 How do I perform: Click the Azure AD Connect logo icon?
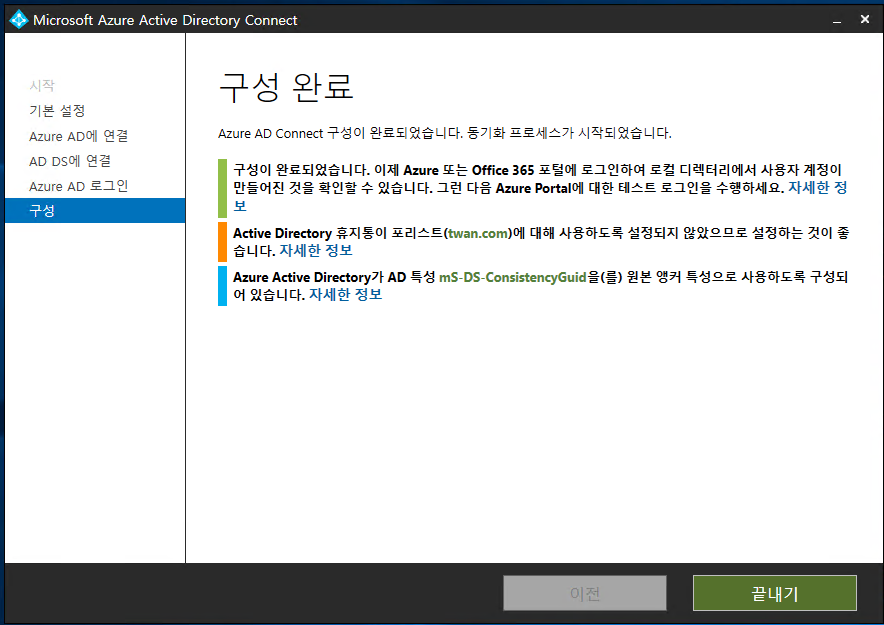tap(19, 20)
